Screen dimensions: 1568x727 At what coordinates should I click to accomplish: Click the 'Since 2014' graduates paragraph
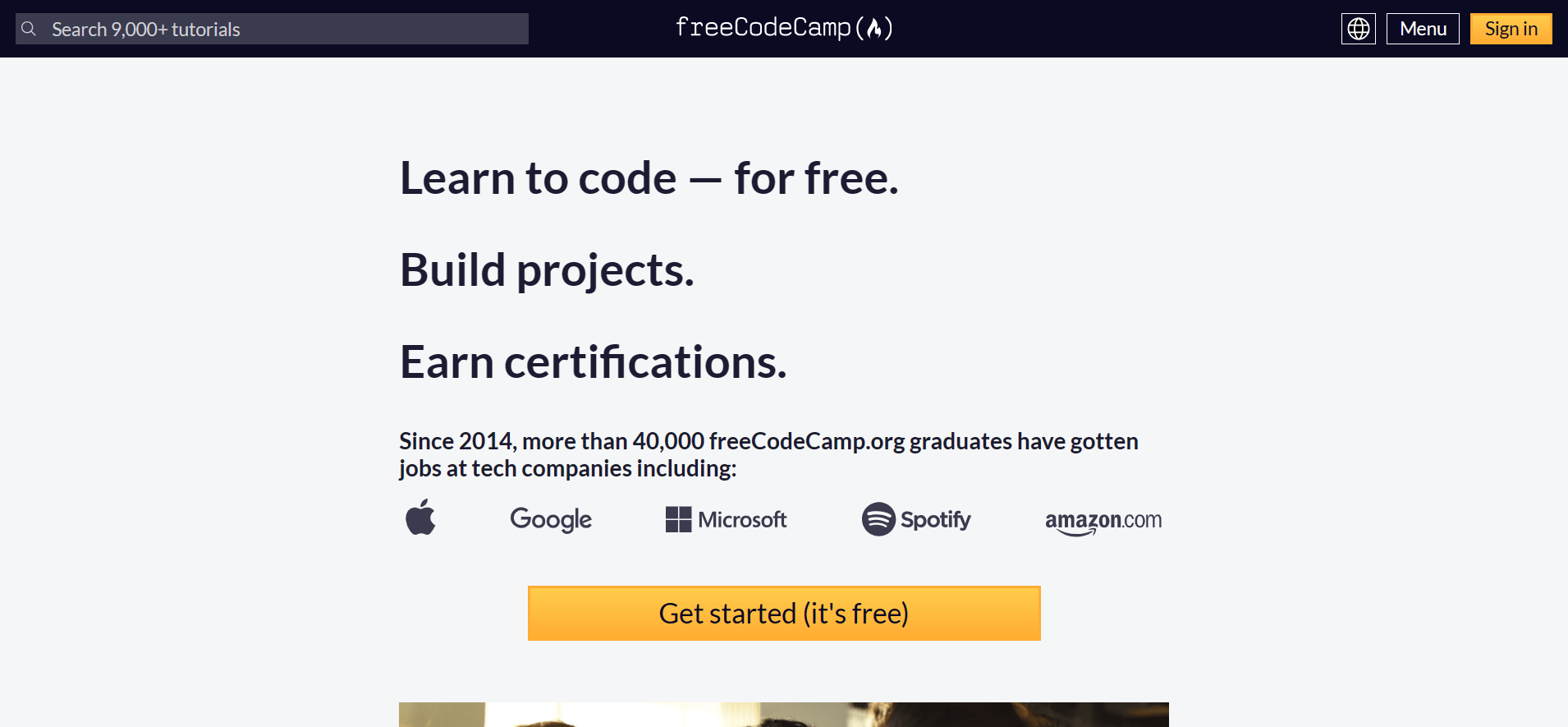pyautogui.click(x=768, y=454)
